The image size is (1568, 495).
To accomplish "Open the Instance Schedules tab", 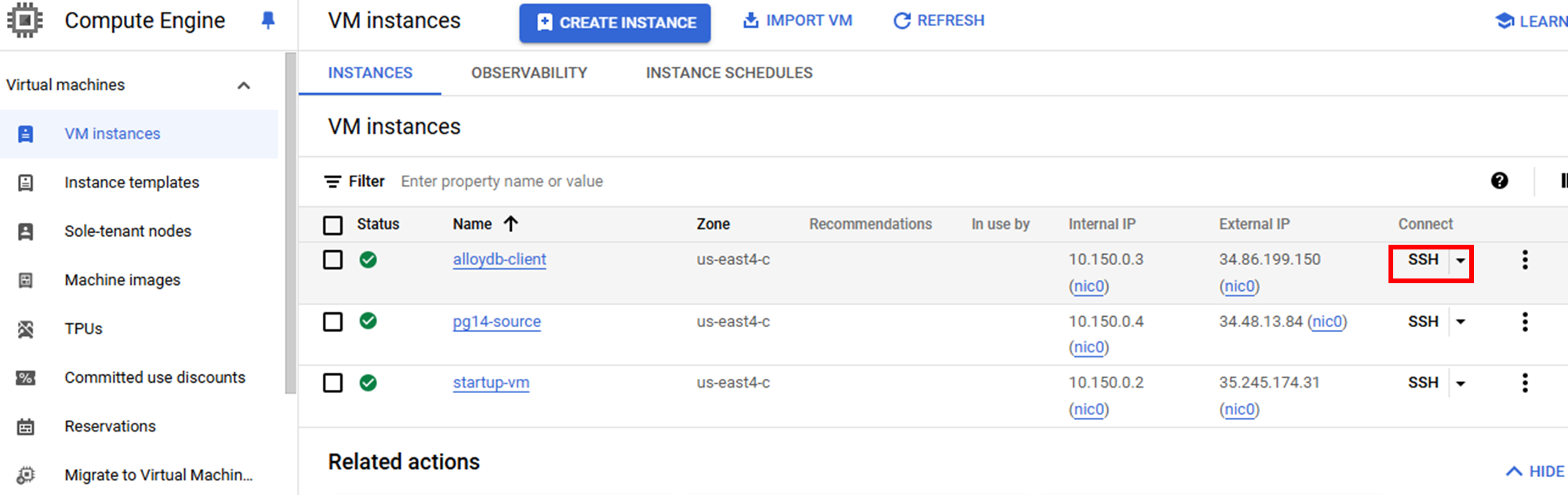I will click(x=729, y=73).
